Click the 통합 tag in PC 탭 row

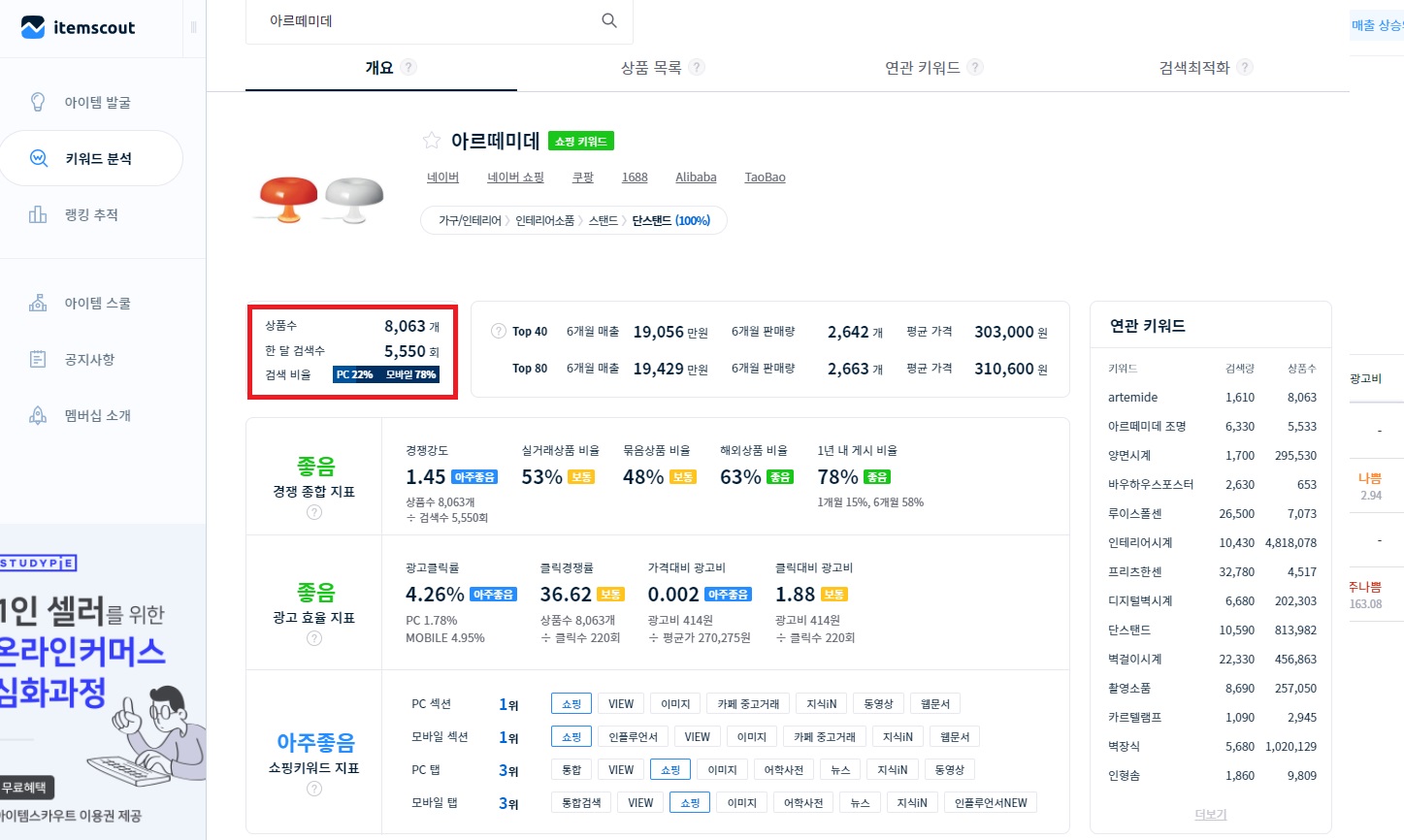click(571, 769)
